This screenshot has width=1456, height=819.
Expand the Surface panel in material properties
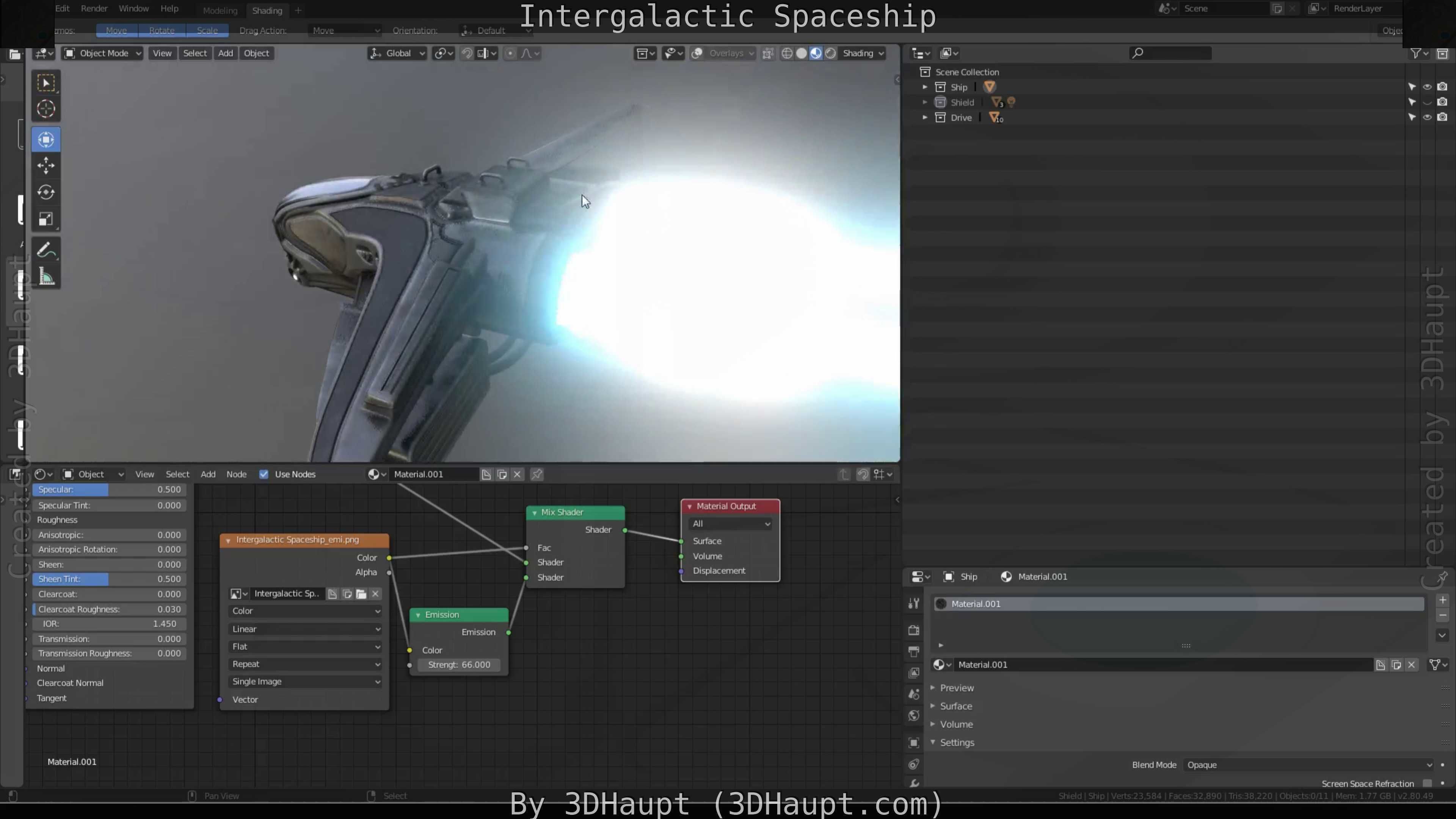click(x=956, y=706)
